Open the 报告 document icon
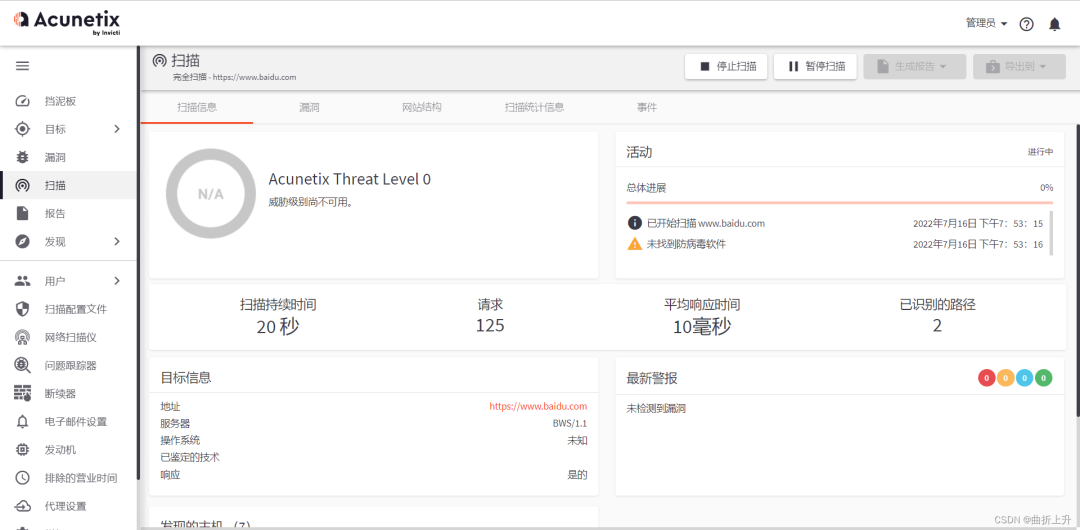 tap(23, 214)
